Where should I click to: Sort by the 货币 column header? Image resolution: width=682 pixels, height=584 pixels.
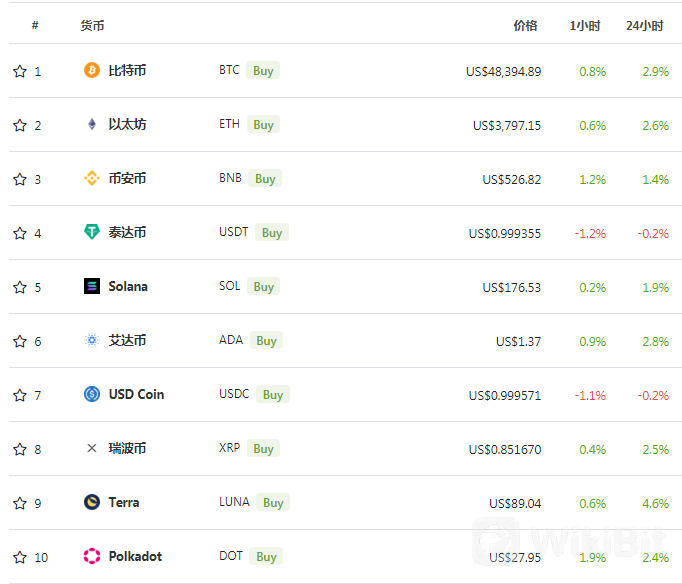click(92, 26)
